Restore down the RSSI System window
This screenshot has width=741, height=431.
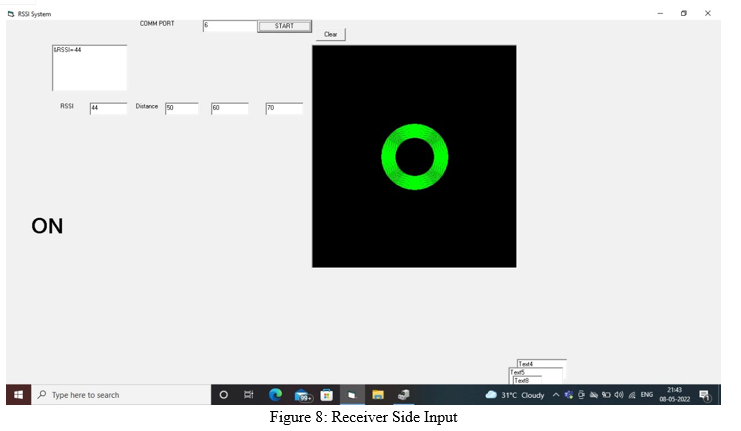[683, 14]
